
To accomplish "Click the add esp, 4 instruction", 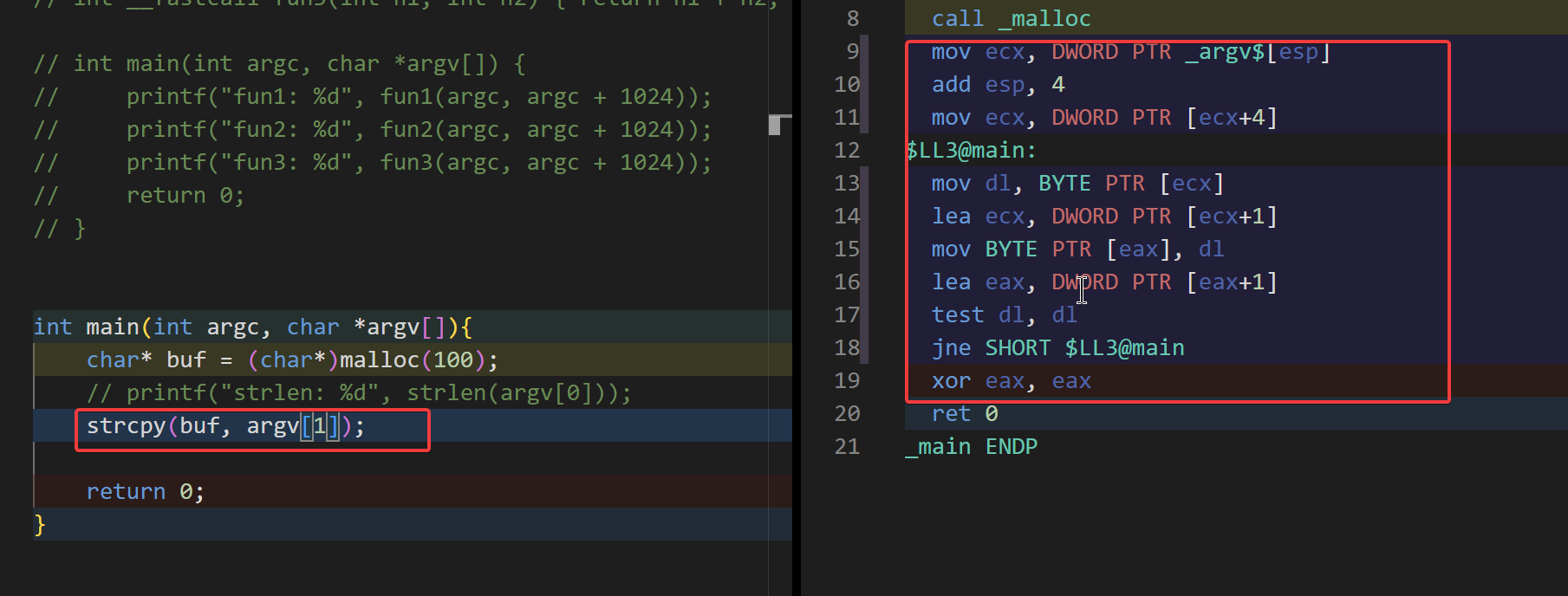I will tap(997, 85).
